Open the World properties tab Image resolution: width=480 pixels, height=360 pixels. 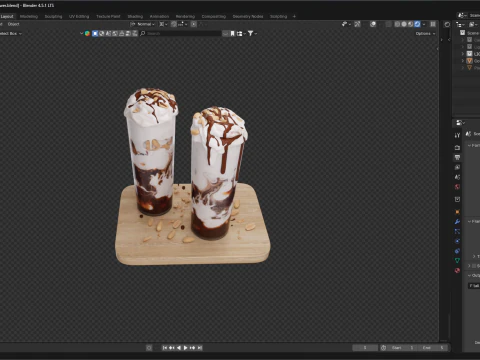coord(457,187)
